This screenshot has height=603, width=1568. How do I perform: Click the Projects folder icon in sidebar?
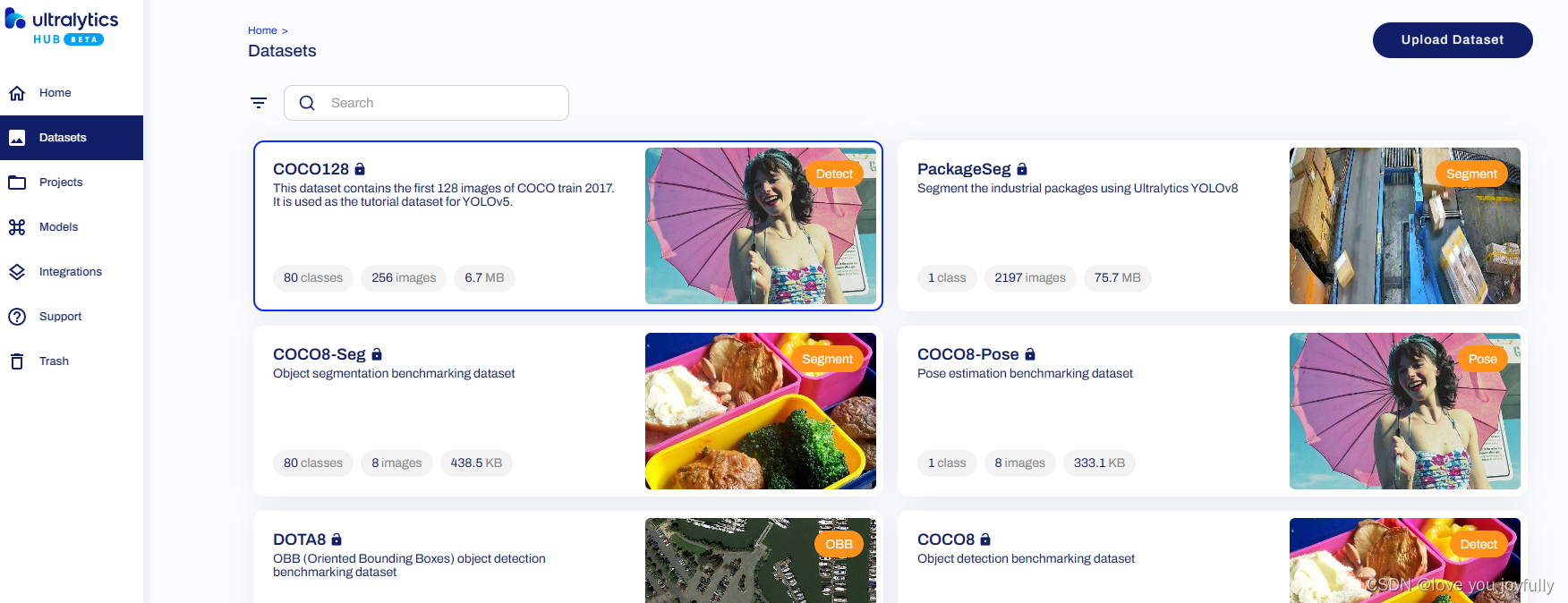pyautogui.click(x=17, y=183)
